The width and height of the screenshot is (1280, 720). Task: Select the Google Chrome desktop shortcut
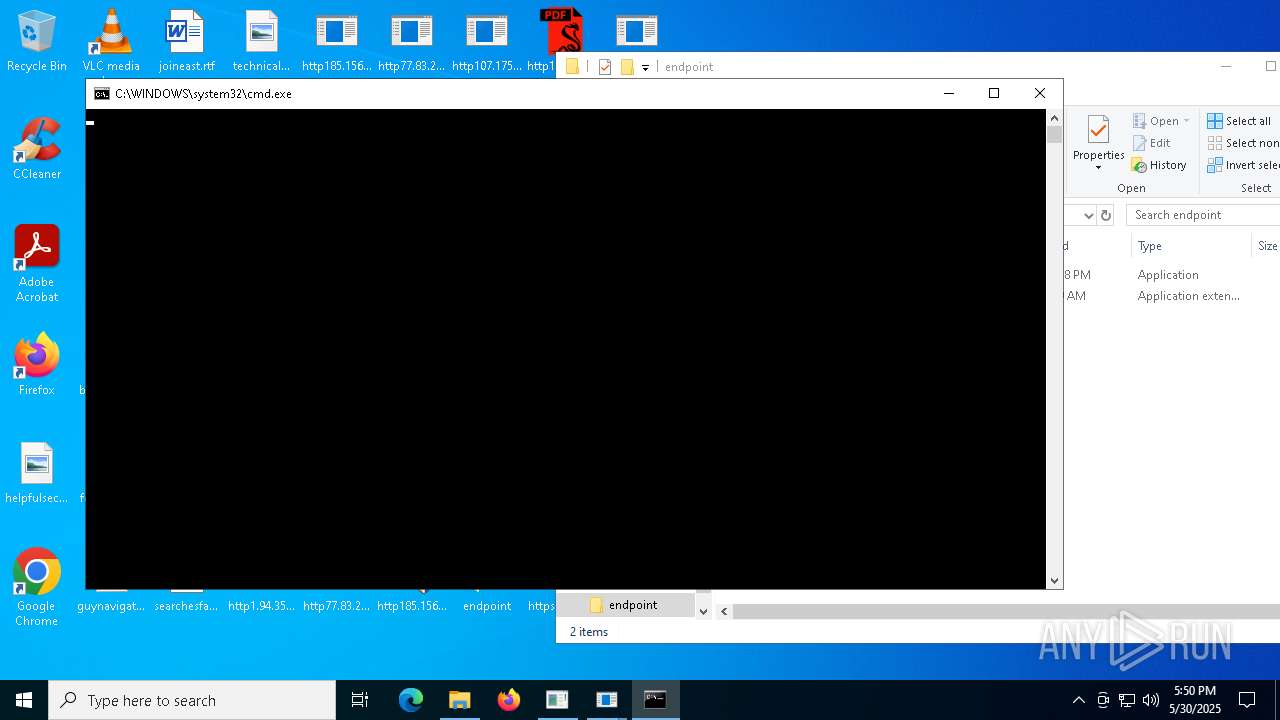click(x=37, y=587)
